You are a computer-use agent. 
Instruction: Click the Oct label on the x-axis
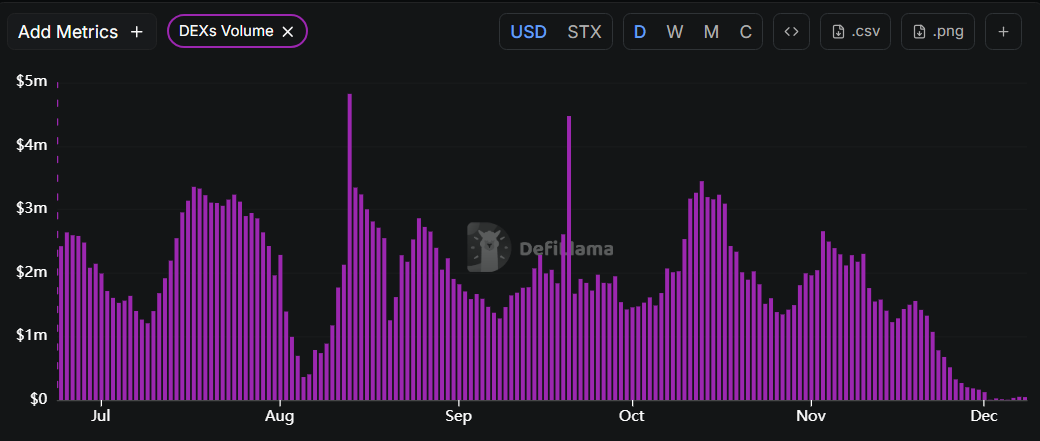coord(632,416)
